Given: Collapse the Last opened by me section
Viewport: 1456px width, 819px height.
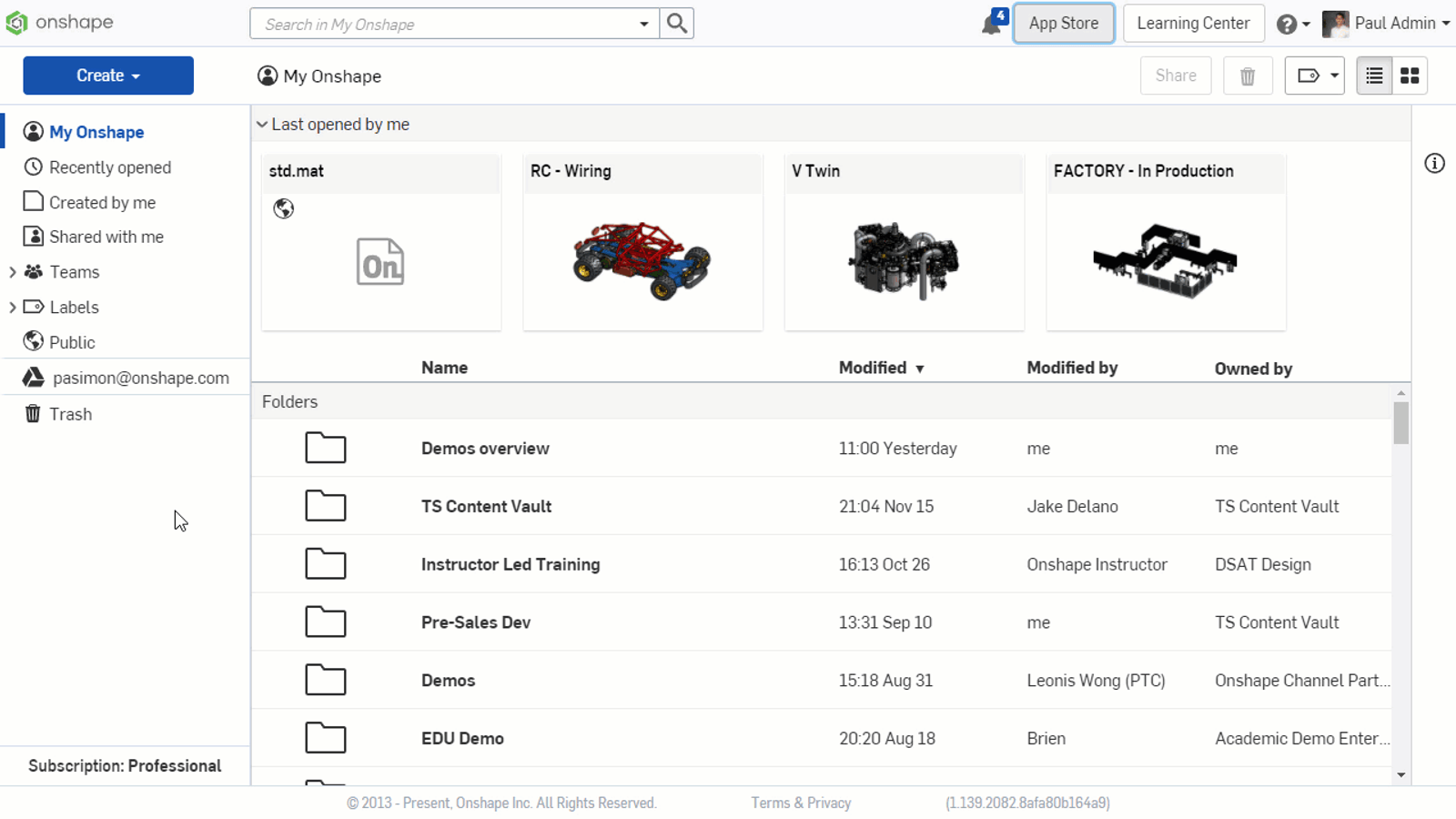Looking at the screenshot, I should [x=262, y=124].
